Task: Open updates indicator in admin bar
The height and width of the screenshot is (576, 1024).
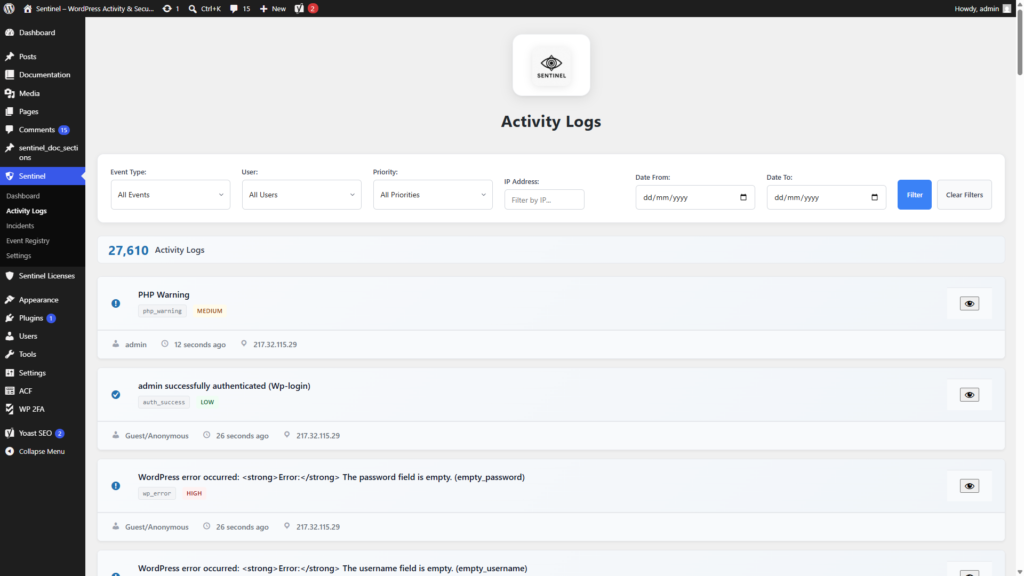Action: click(x=171, y=8)
